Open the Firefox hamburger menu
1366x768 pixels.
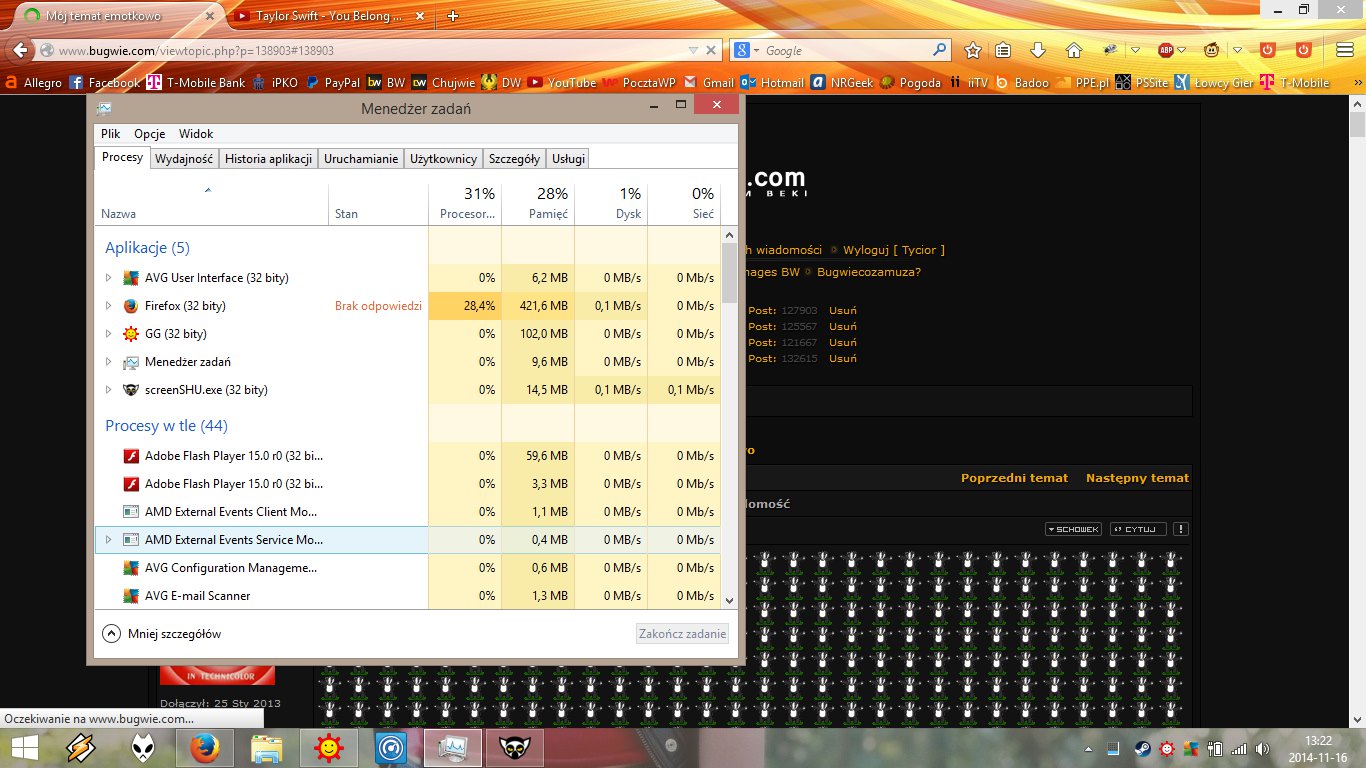[x=1345, y=50]
